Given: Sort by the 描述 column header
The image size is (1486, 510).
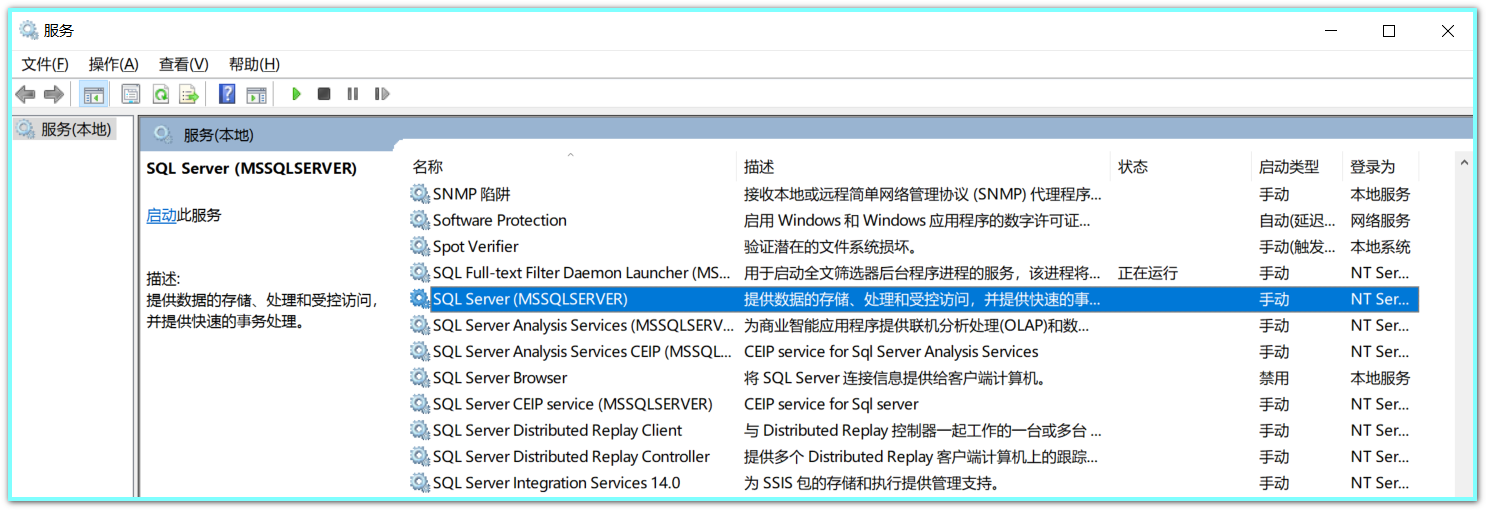Looking at the screenshot, I should tap(759, 167).
